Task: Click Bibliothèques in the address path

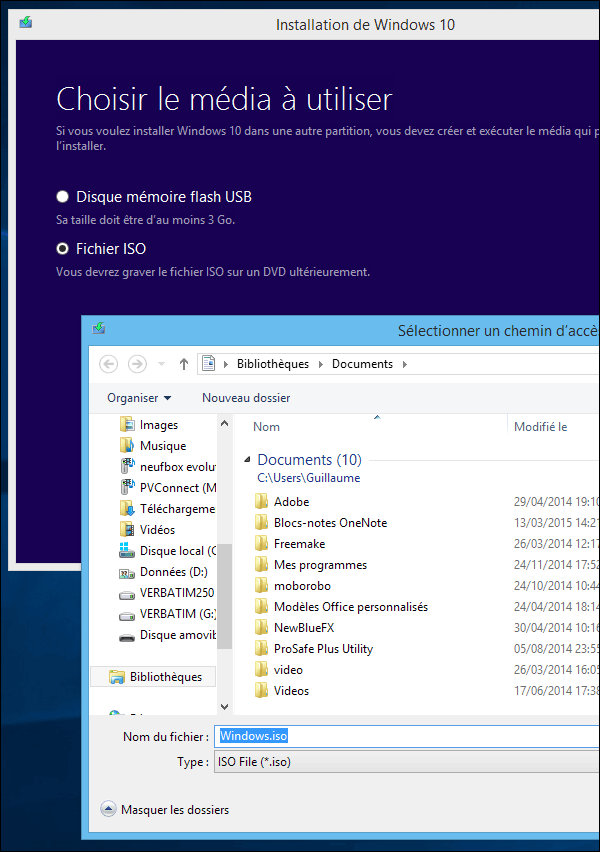Action: [x=272, y=364]
